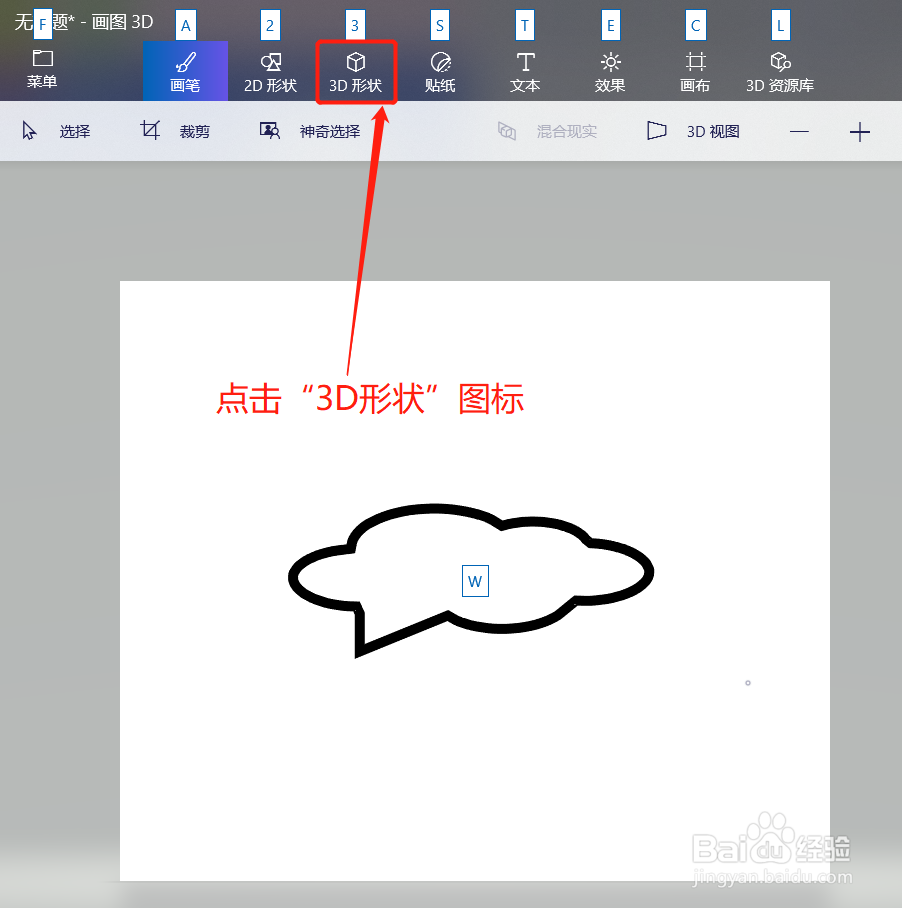902x908 pixels.
Task: Select the 文本 (Text) tool
Action: click(524, 70)
